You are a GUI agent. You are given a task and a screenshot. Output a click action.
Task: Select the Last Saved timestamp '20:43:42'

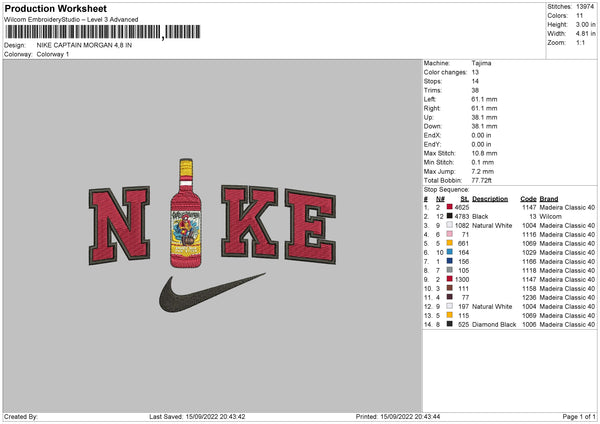coord(232,416)
